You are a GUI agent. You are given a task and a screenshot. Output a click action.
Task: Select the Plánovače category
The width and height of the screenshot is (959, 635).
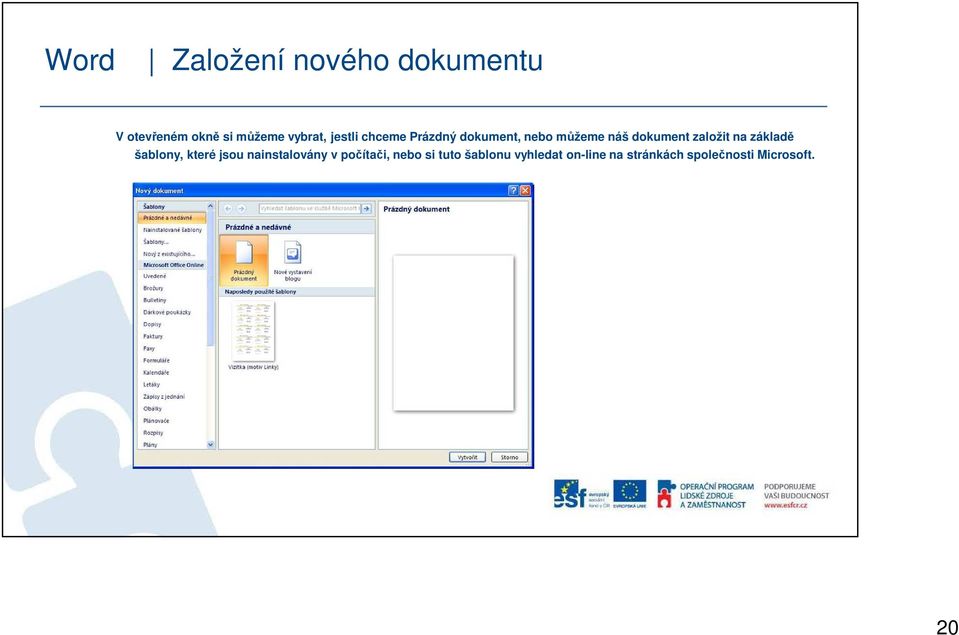[x=156, y=421]
